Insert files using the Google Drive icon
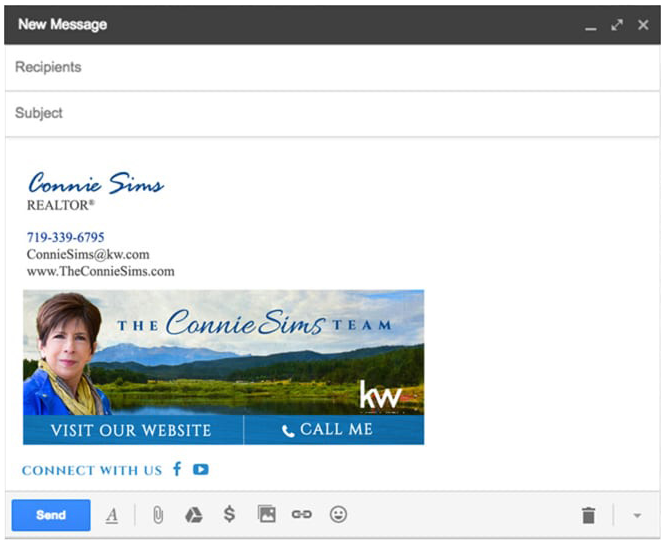This screenshot has height=544, width=664. (194, 515)
